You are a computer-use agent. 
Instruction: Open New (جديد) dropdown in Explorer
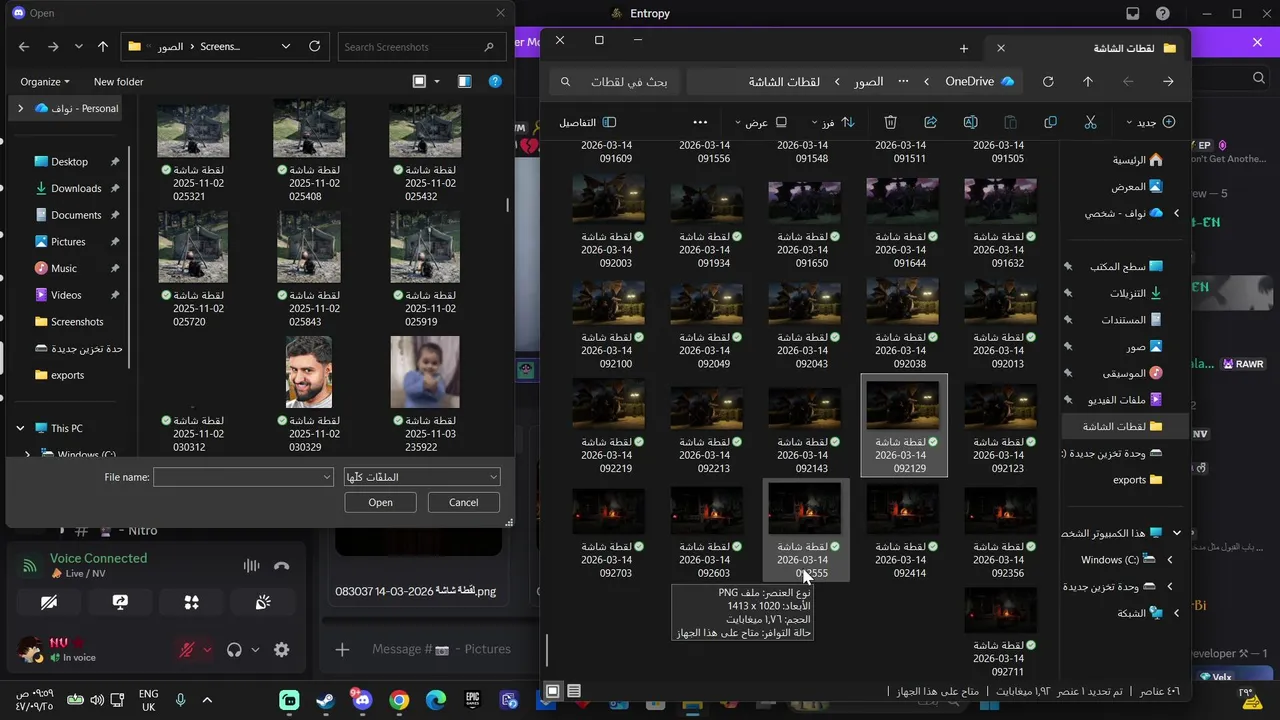coord(1150,122)
